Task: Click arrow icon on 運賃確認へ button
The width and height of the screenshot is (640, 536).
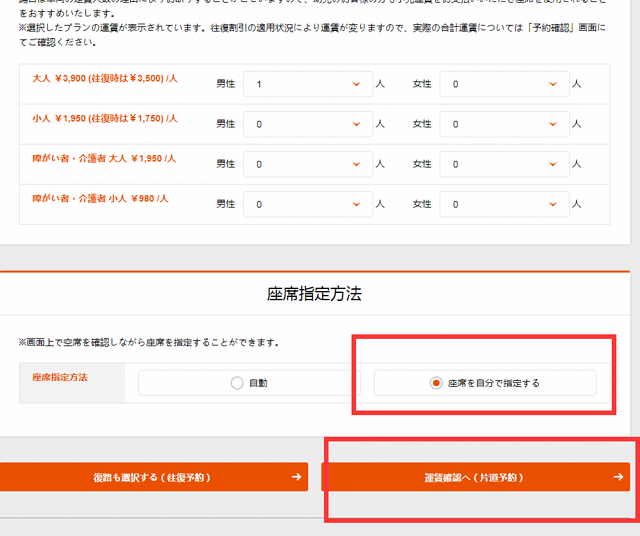Action: coord(618,477)
